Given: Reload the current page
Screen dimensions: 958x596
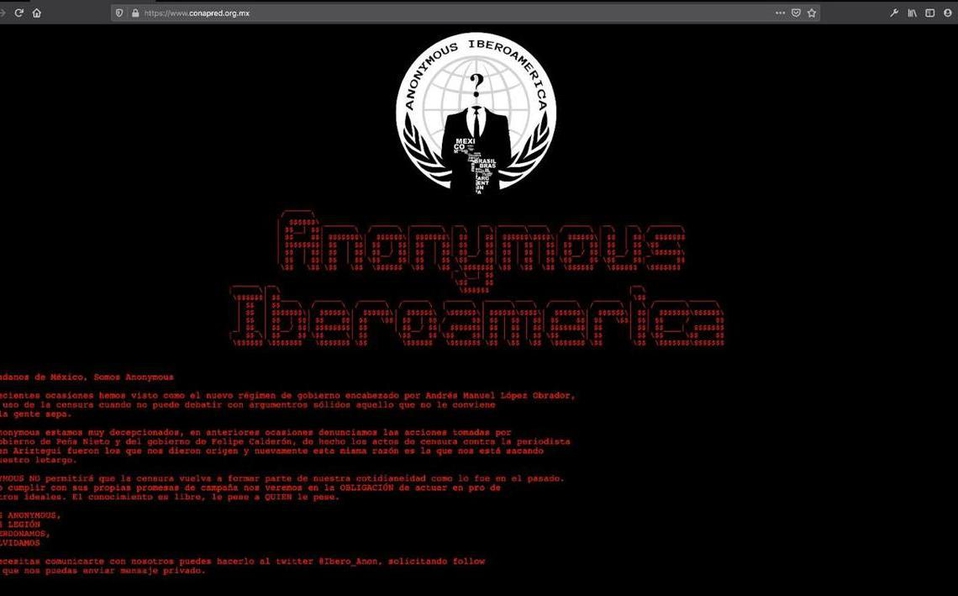Looking at the screenshot, I should 19,13.
